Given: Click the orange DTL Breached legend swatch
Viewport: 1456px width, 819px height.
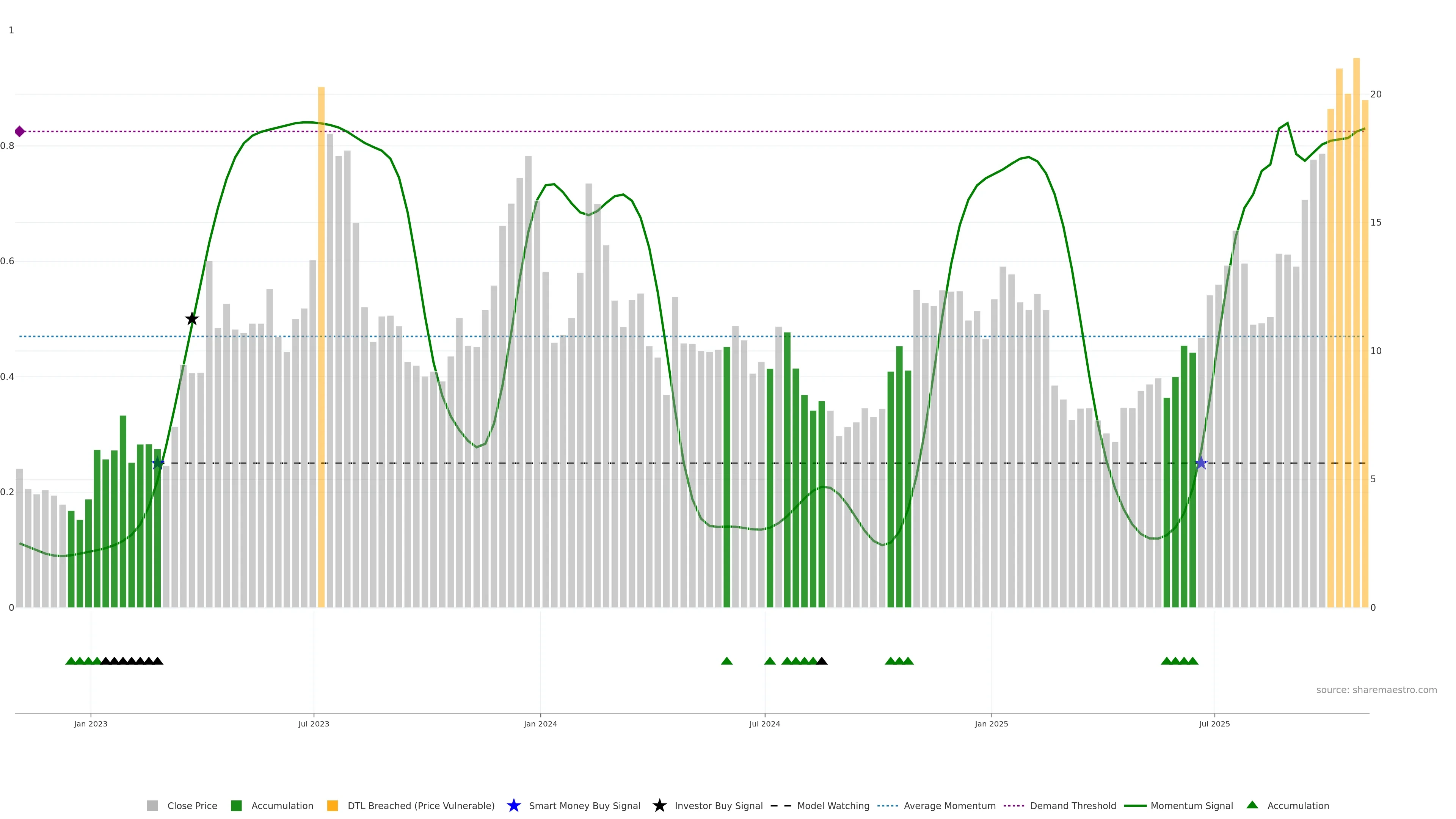Looking at the screenshot, I should pyautogui.click(x=333, y=805).
